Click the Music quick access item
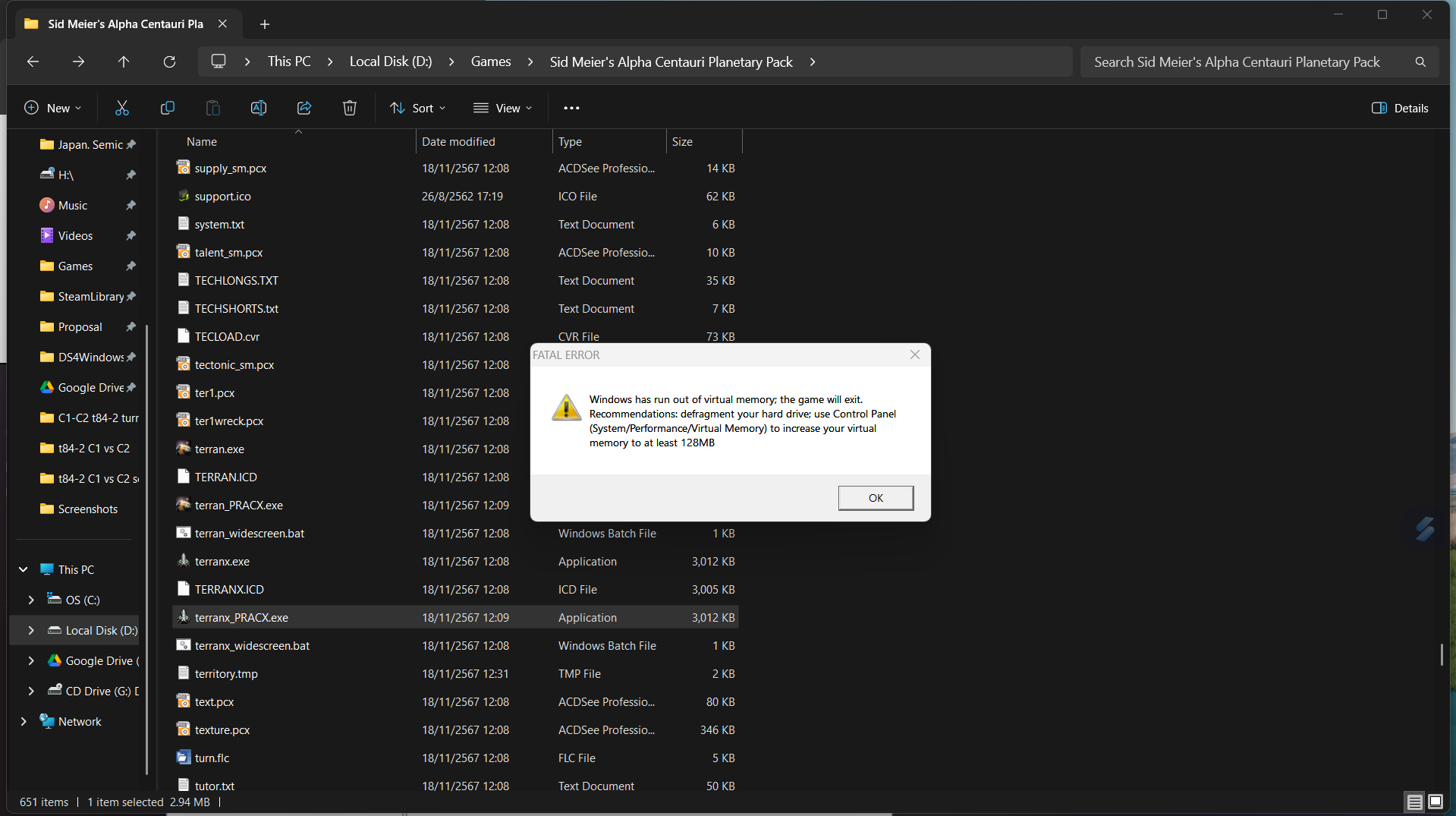This screenshot has height=816, width=1456. click(73, 205)
